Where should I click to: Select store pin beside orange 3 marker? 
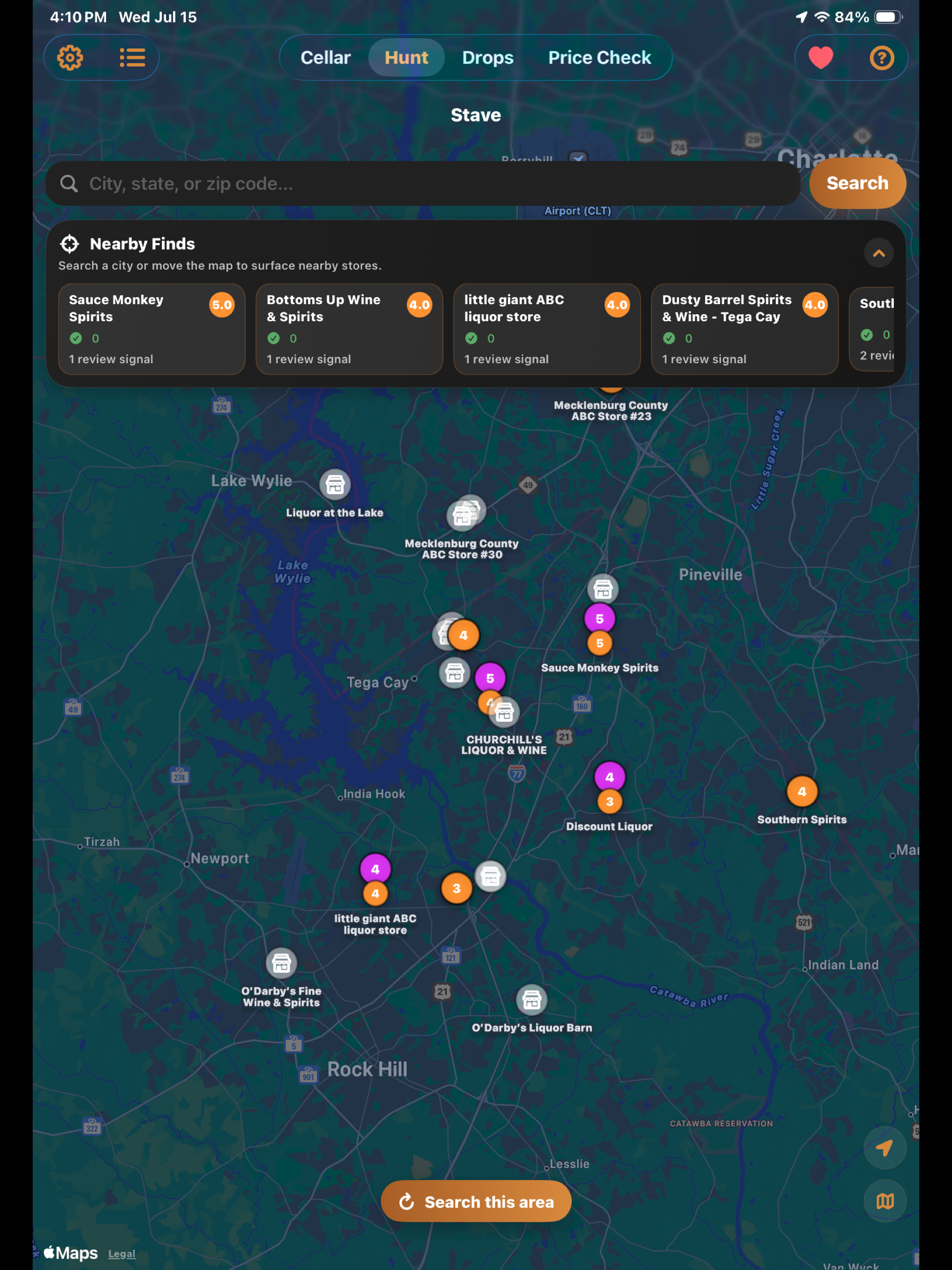click(x=490, y=877)
